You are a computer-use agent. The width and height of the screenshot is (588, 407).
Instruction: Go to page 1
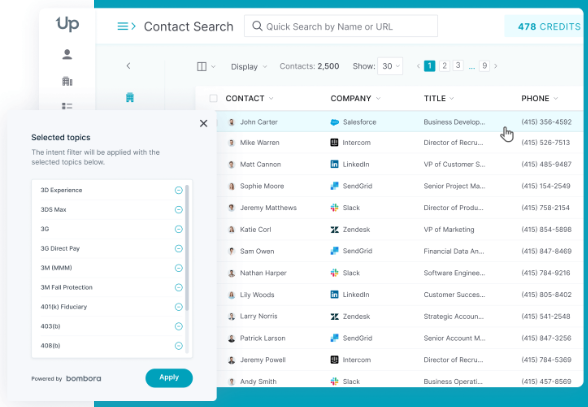tap(429, 66)
